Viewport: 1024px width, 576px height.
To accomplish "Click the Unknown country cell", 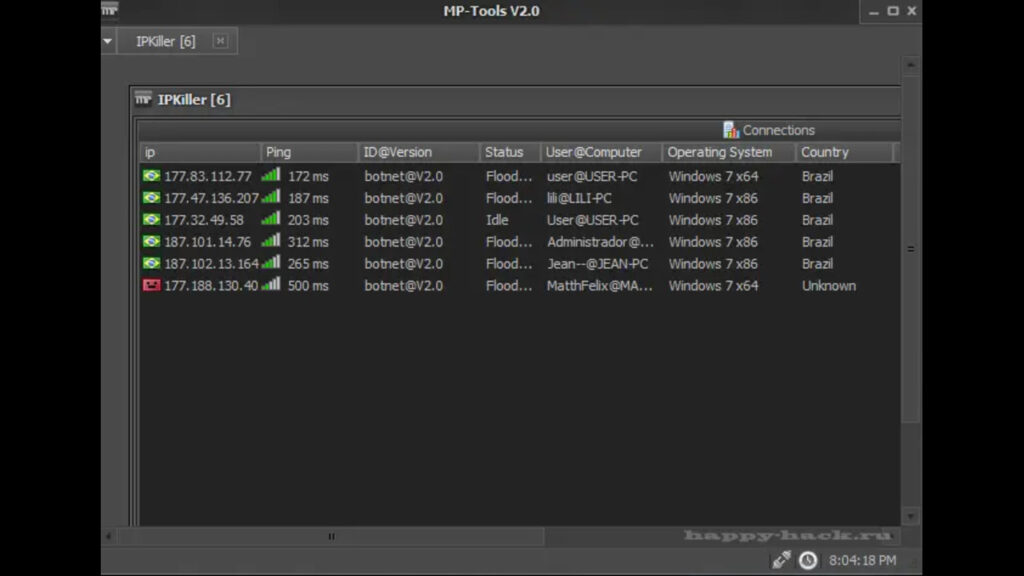I will pyautogui.click(x=829, y=285).
